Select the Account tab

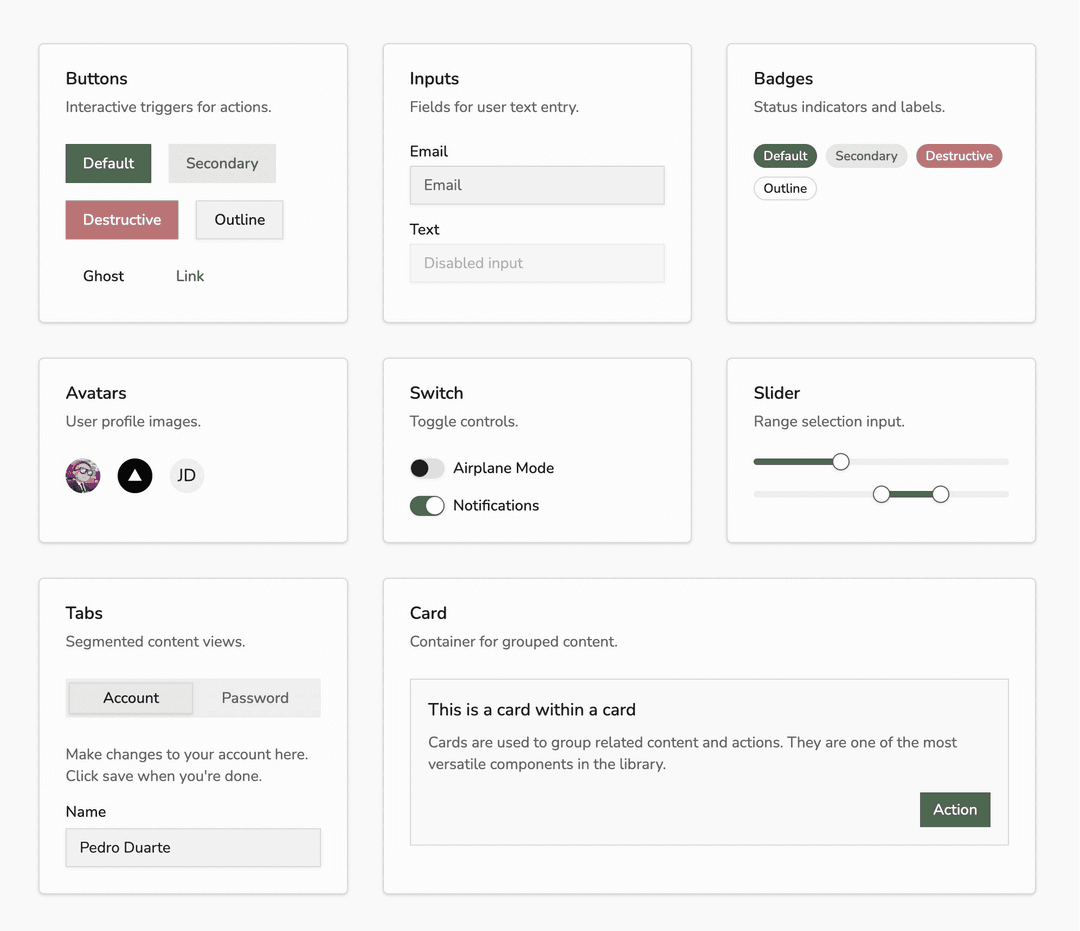click(x=130, y=697)
